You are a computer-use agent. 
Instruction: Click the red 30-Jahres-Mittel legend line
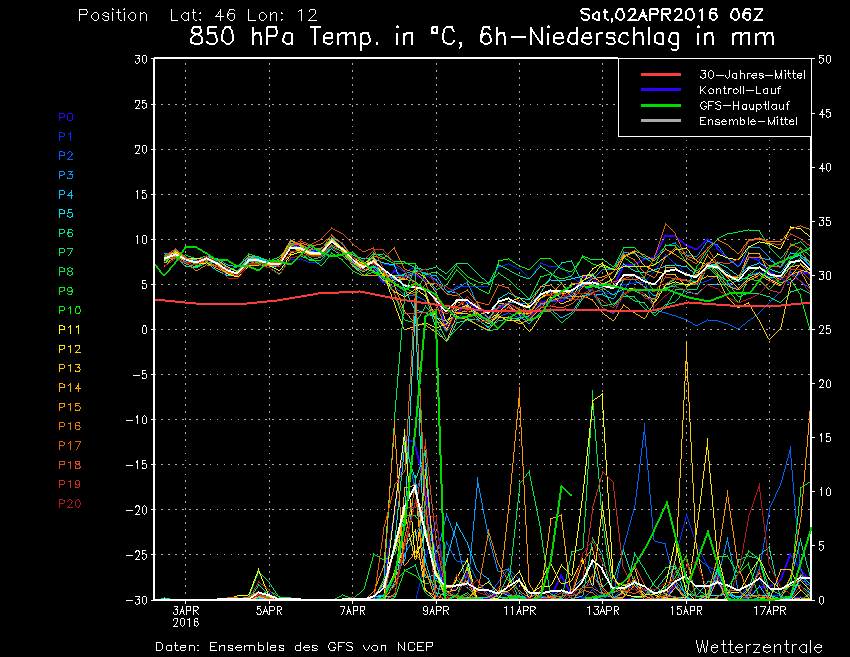660,75
